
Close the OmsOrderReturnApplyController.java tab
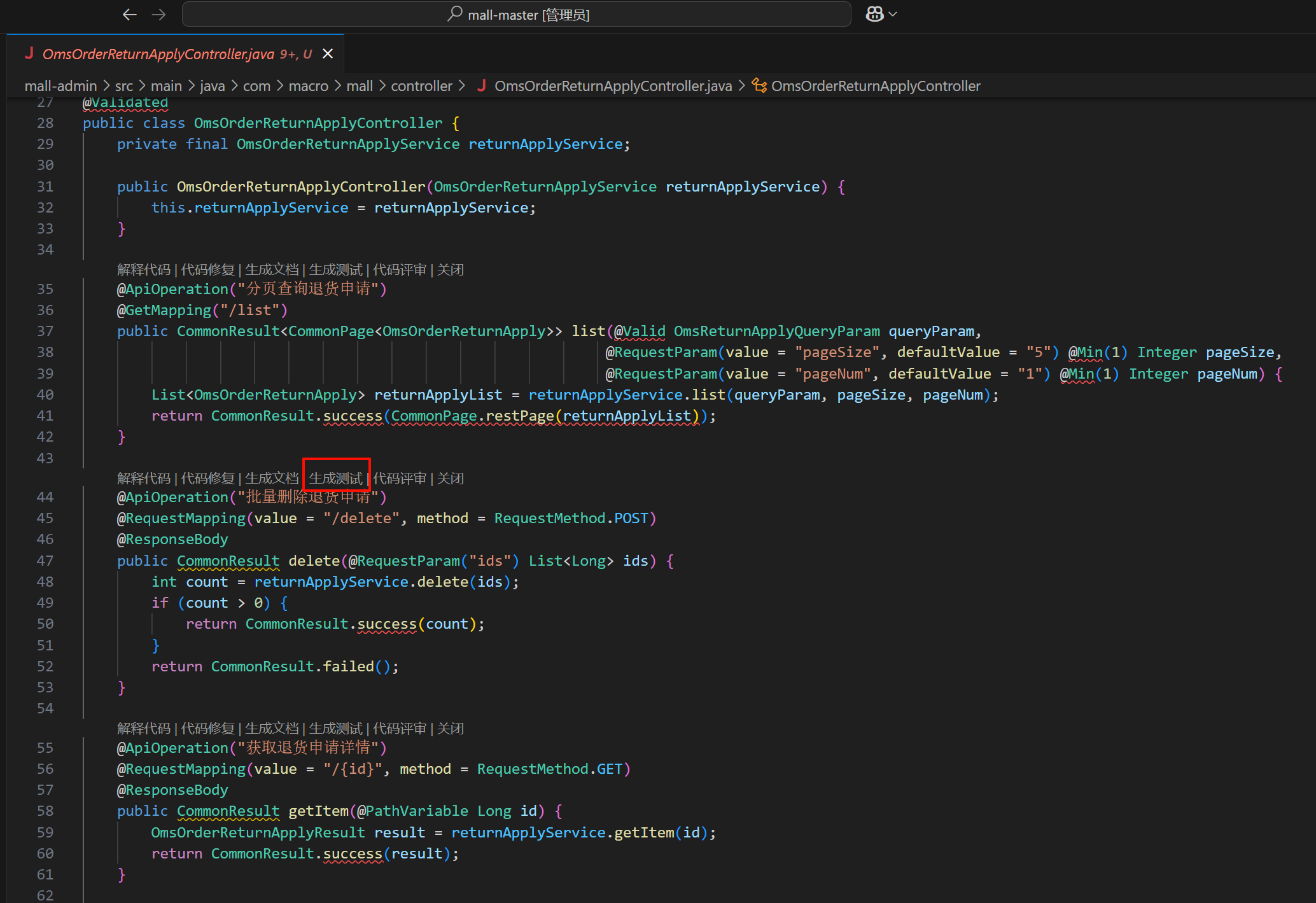tap(328, 54)
